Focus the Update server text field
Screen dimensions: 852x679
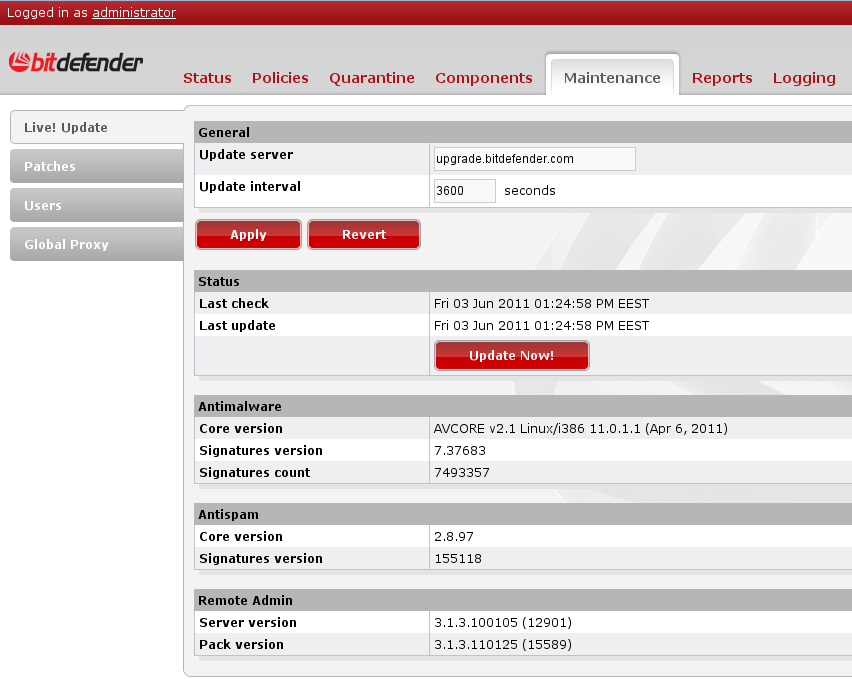click(x=534, y=159)
